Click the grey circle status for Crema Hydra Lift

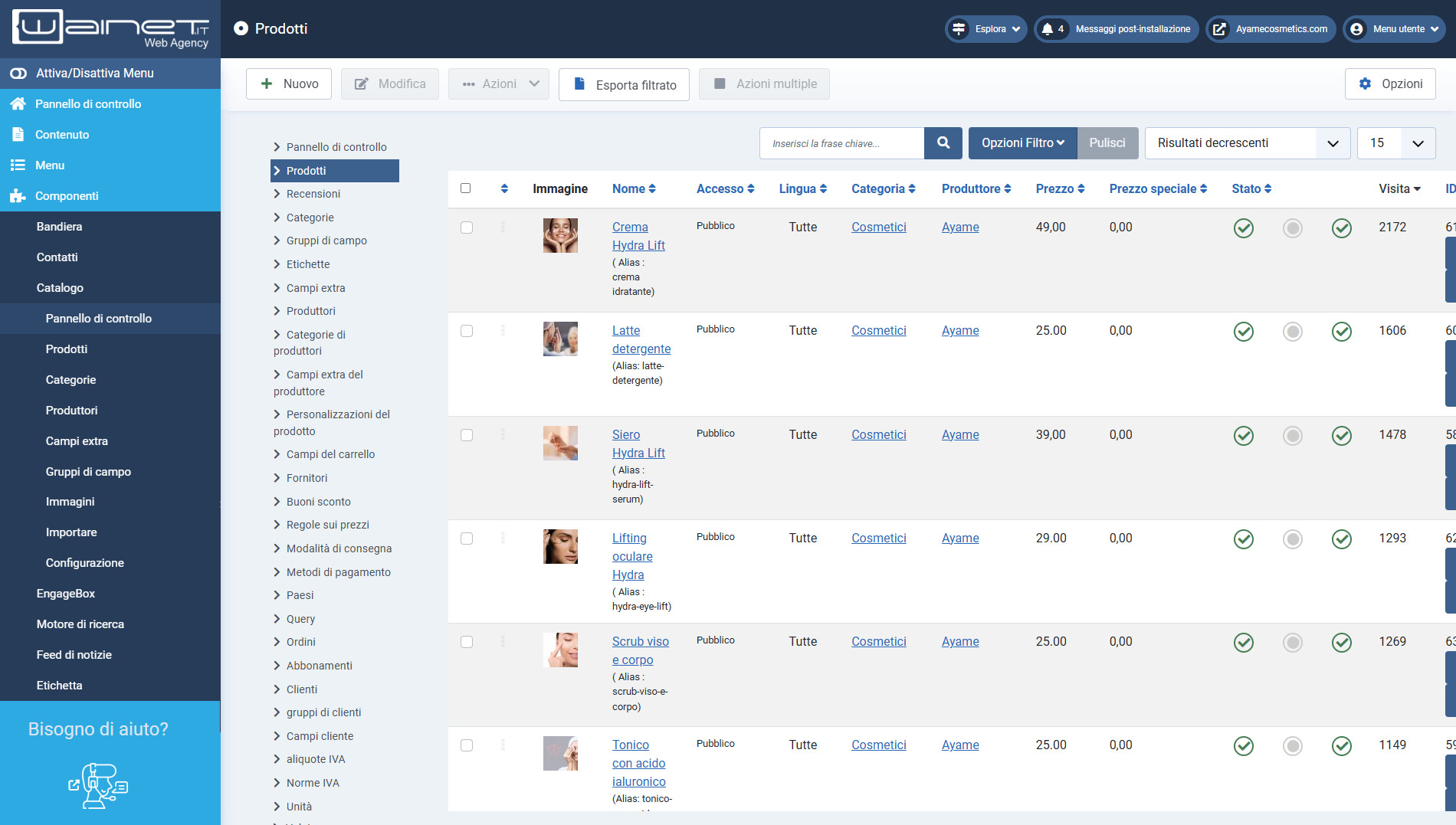click(x=1293, y=228)
